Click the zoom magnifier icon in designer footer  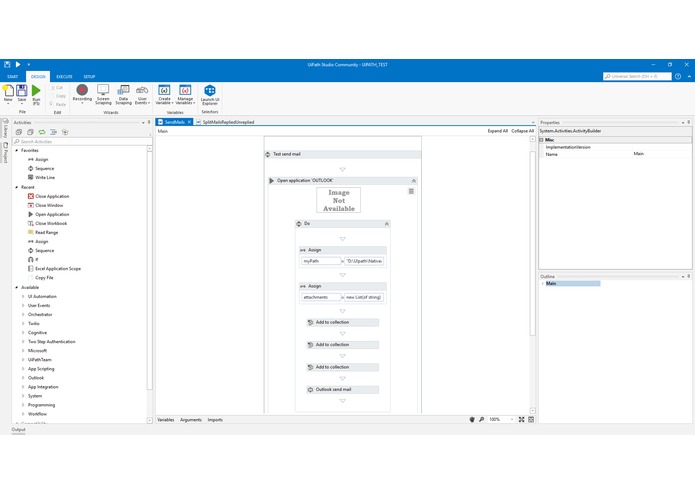481,420
